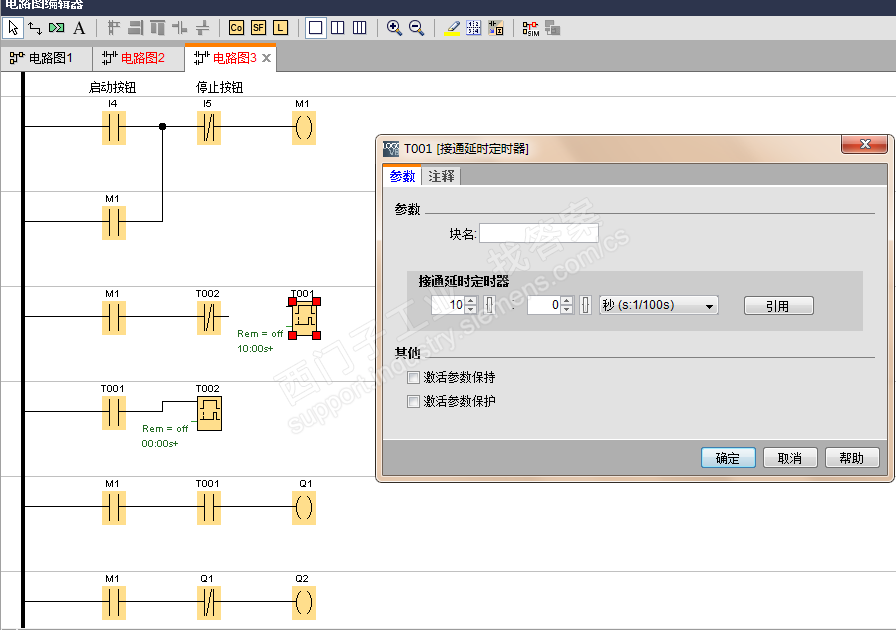Decrease the seconds value of 10
The width and height of the screenshot is (896, 630).
point(471,310)
